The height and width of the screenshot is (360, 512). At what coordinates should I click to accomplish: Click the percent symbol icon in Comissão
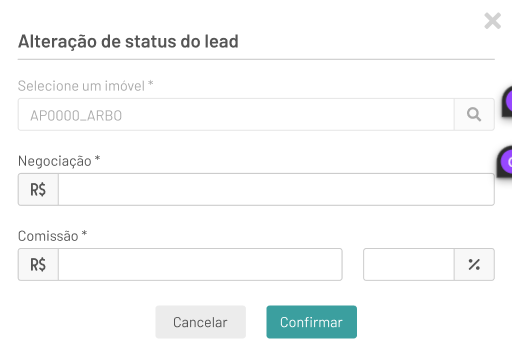click(x=474, y=264)
